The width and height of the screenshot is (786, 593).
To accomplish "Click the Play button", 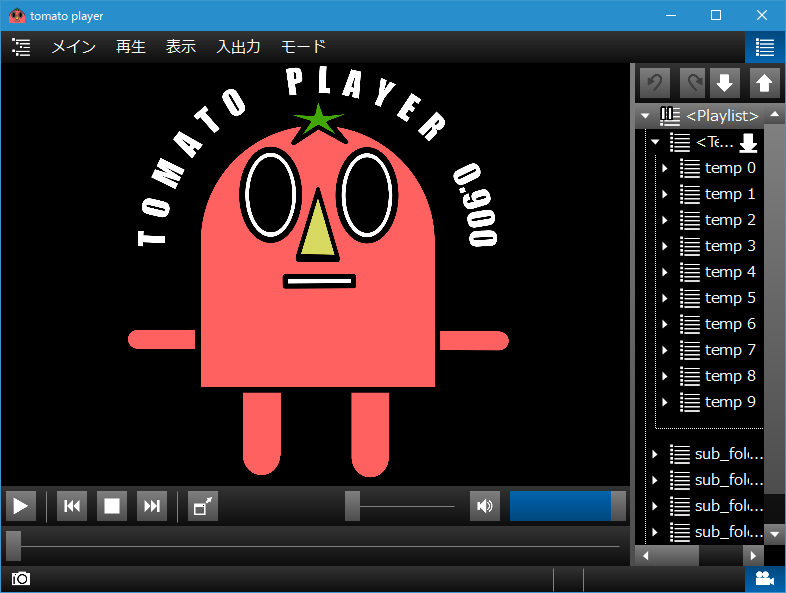I will (x=20, y=506).
